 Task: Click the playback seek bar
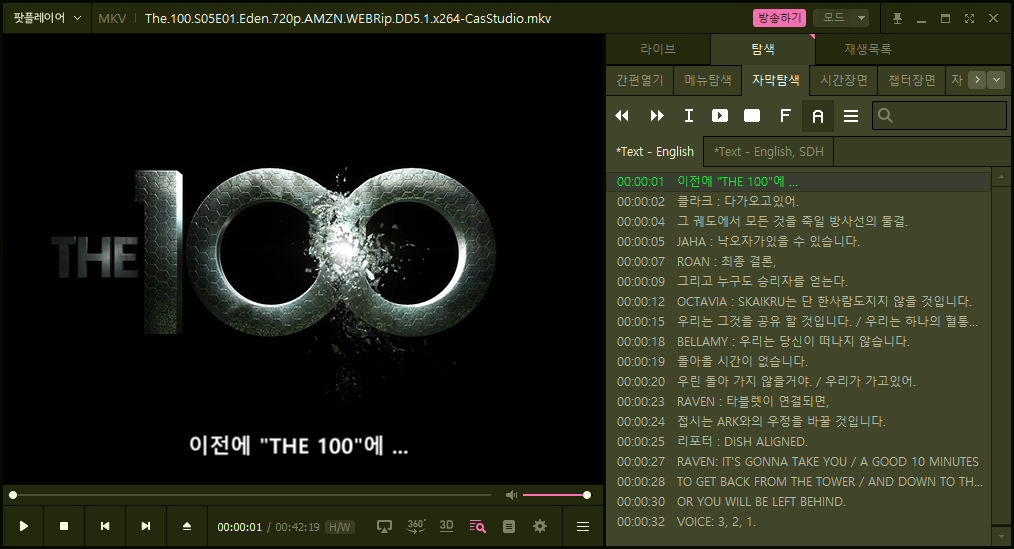click(x=252, y=495)
